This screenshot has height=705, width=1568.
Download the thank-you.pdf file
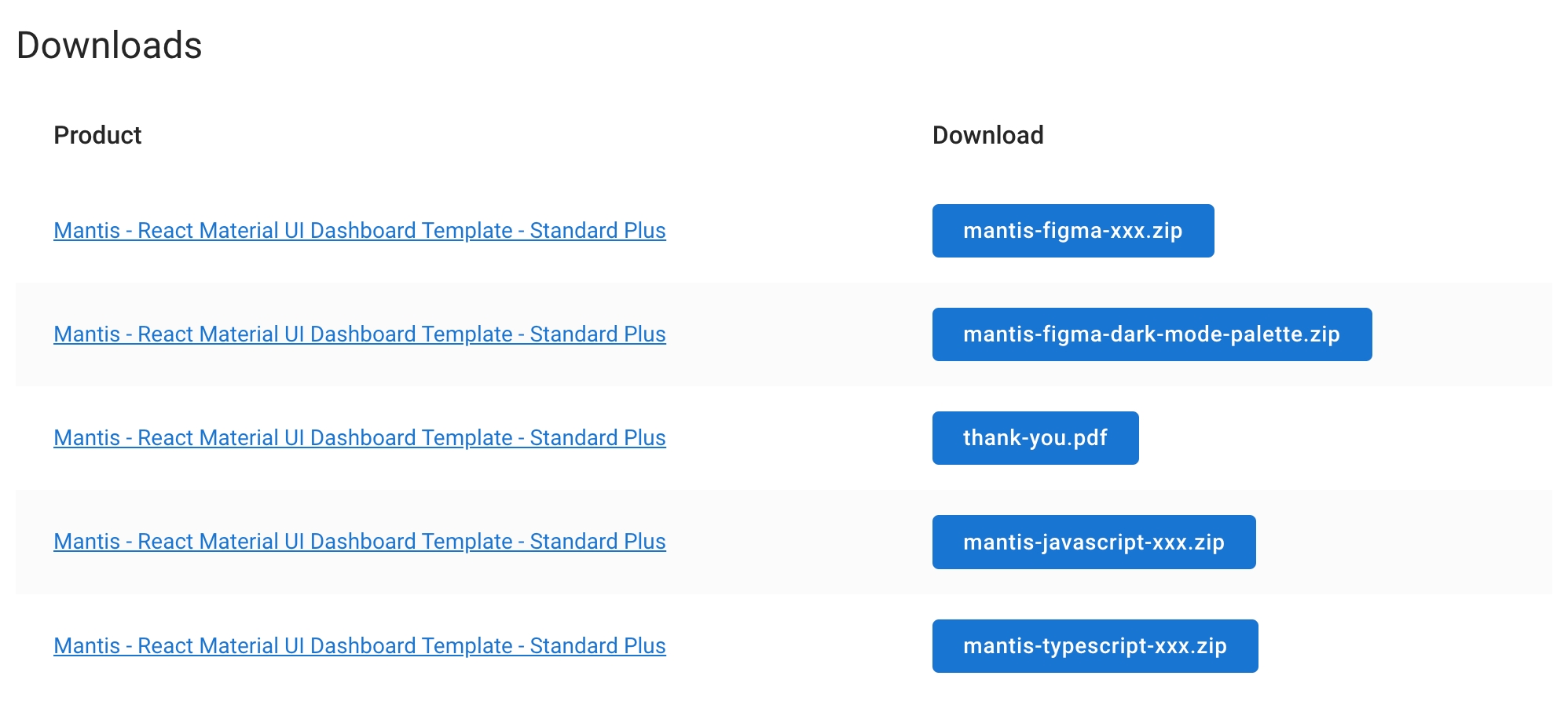[1035, 438]
